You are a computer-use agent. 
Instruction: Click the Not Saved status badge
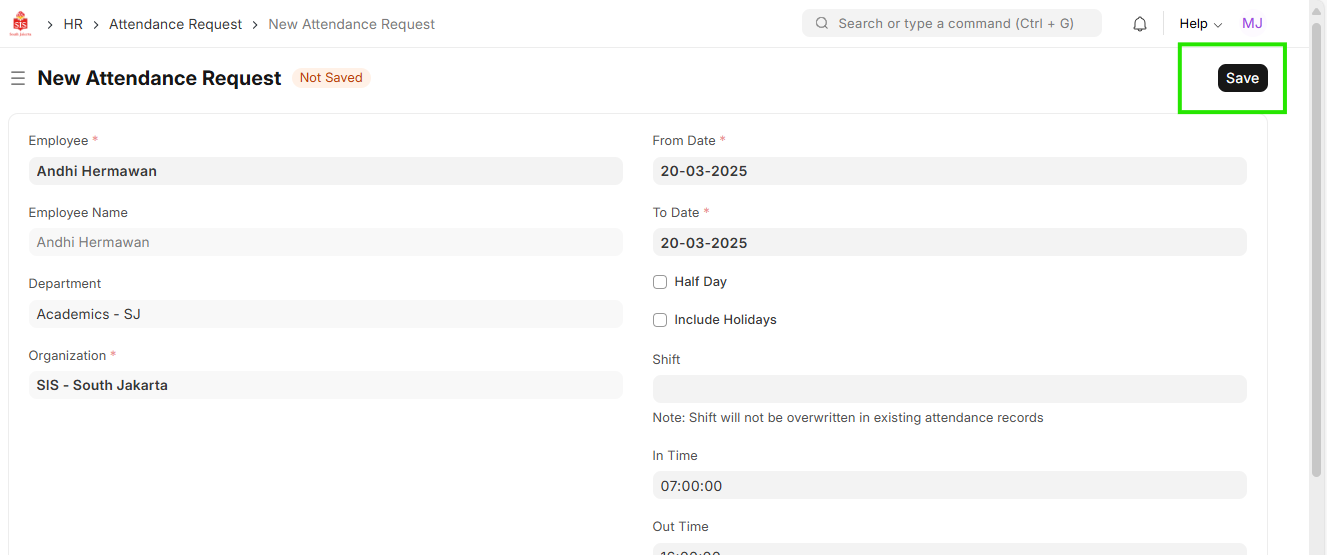(x=331, y=78)
